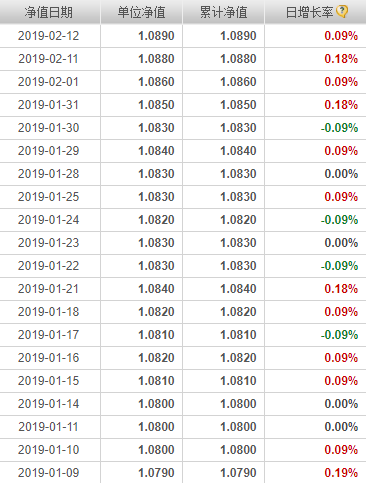Click cumulative value 1.0800 for 2019-01-10

238,450
